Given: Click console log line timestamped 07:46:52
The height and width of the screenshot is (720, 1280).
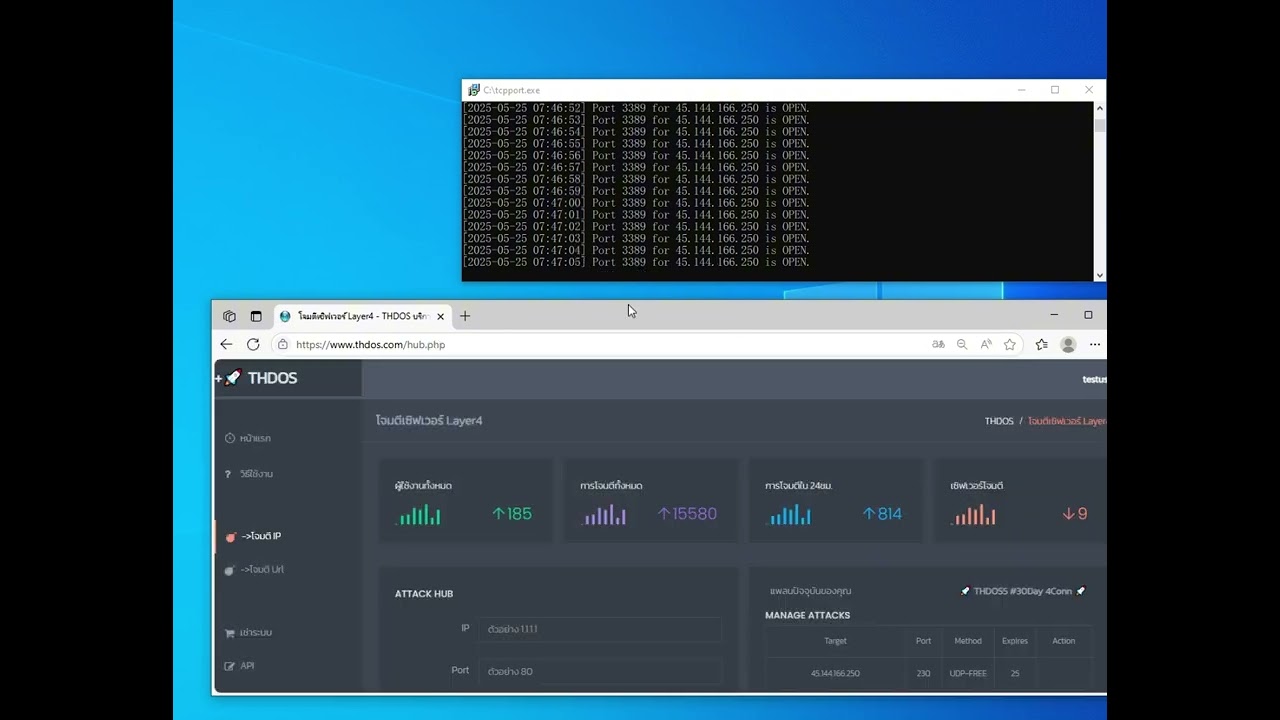Looking at the screenshot, I should pyautogui.click(x=637, y=108).
